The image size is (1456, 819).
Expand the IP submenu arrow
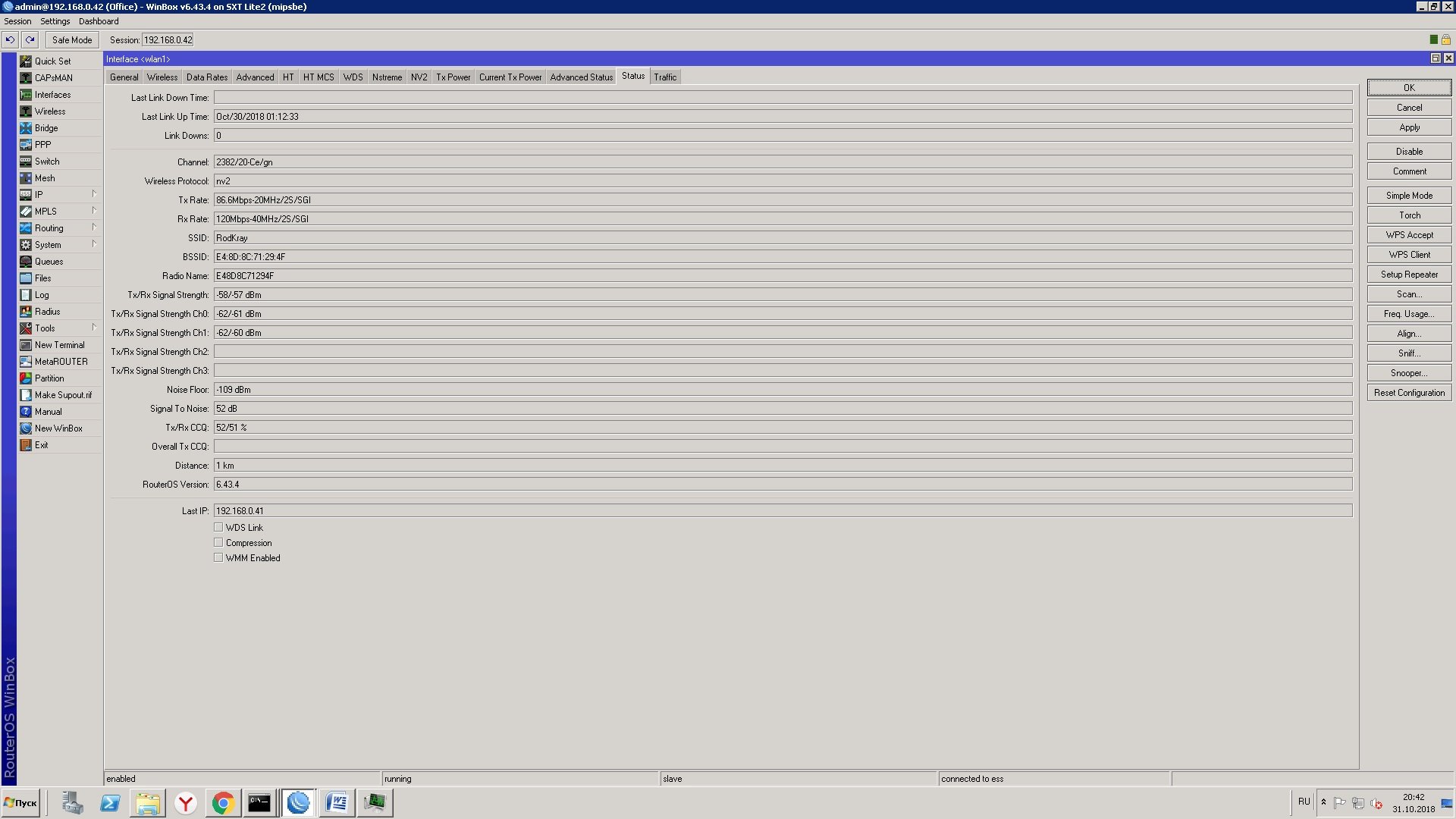(94, 194)
